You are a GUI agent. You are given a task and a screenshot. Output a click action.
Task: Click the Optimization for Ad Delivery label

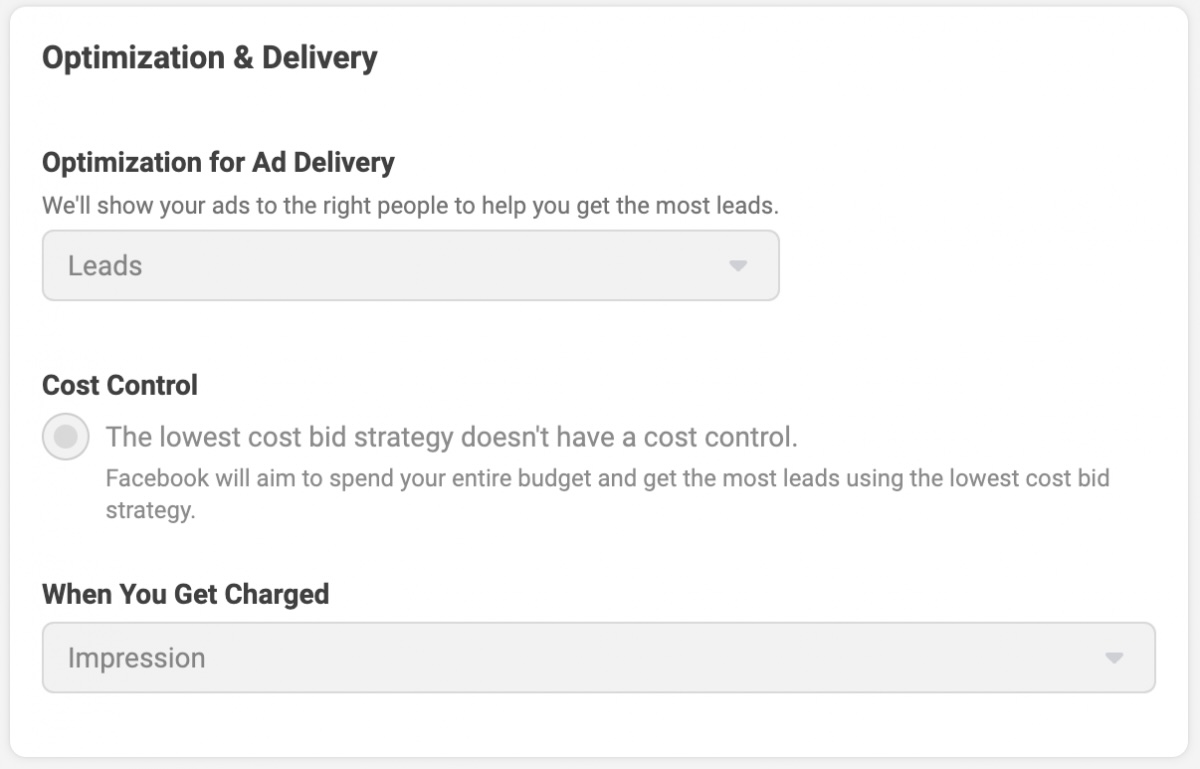(216, 162)
